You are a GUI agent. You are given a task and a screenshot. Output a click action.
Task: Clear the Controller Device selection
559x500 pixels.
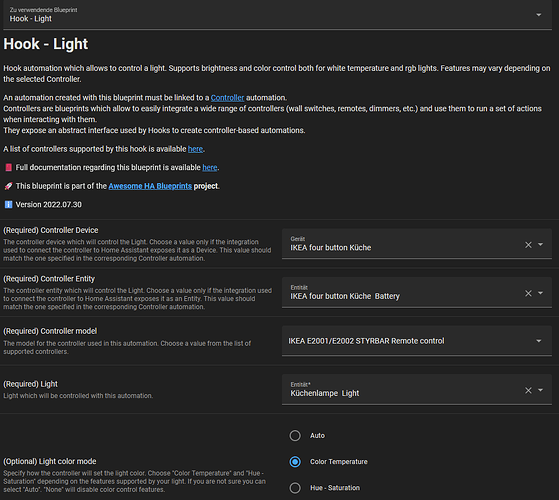tap(528, 245)
